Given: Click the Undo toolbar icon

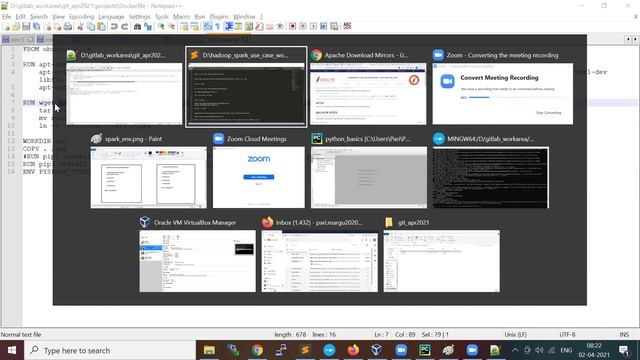Looking at the screenshot, I should coord(114,27).
